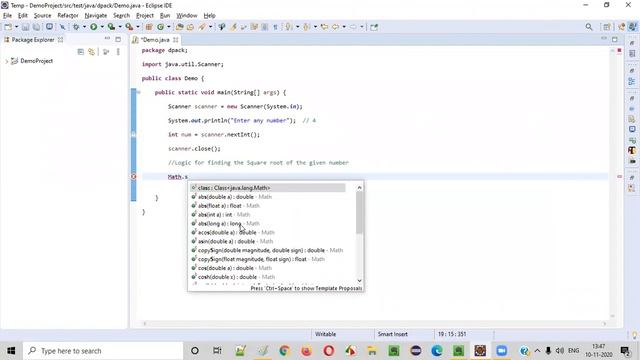Click the New Java Package icon
Screen dimensions: 640x360
coord(149,27)
